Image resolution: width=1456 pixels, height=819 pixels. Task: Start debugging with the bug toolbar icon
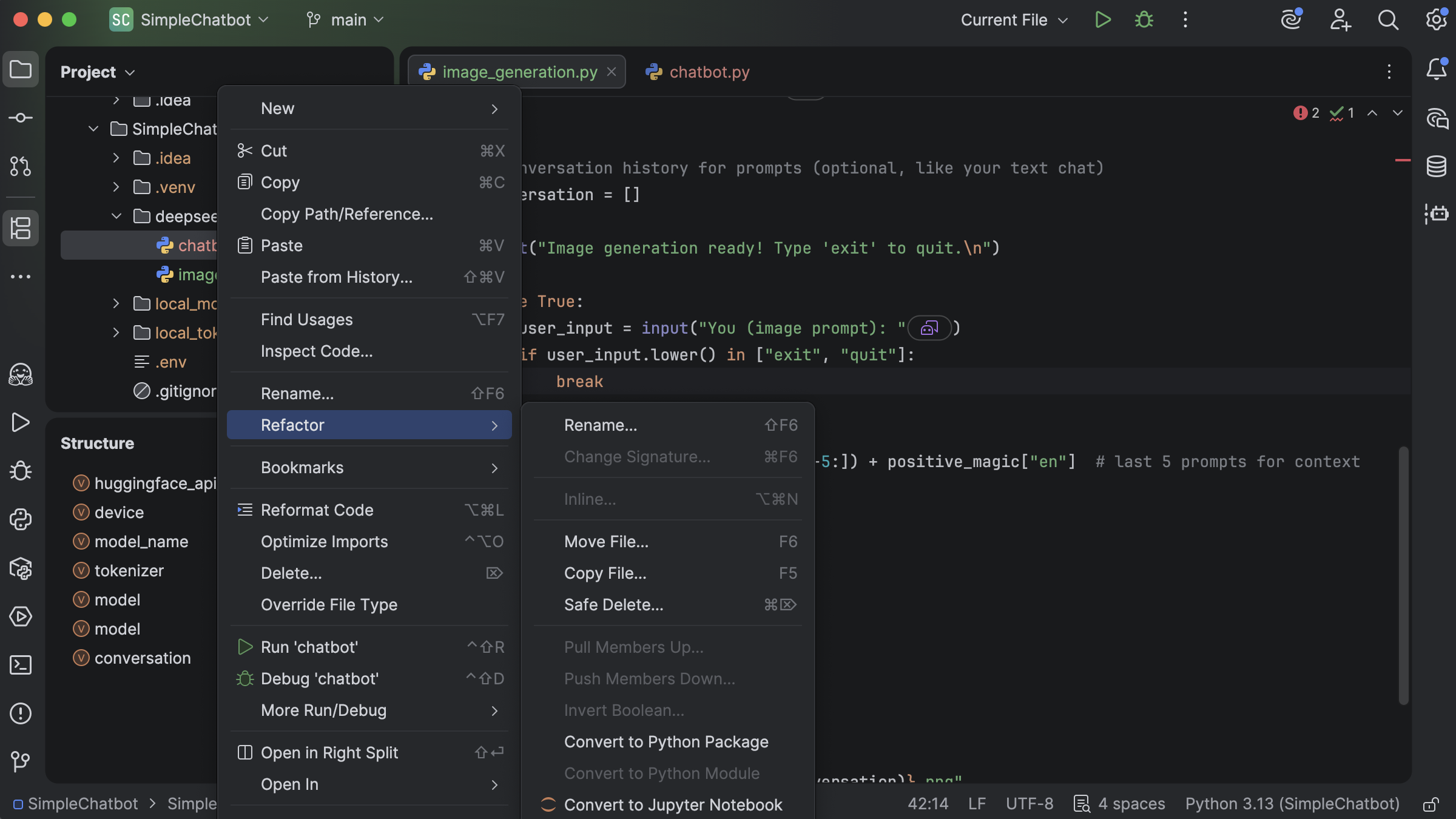coord(1144,19)
